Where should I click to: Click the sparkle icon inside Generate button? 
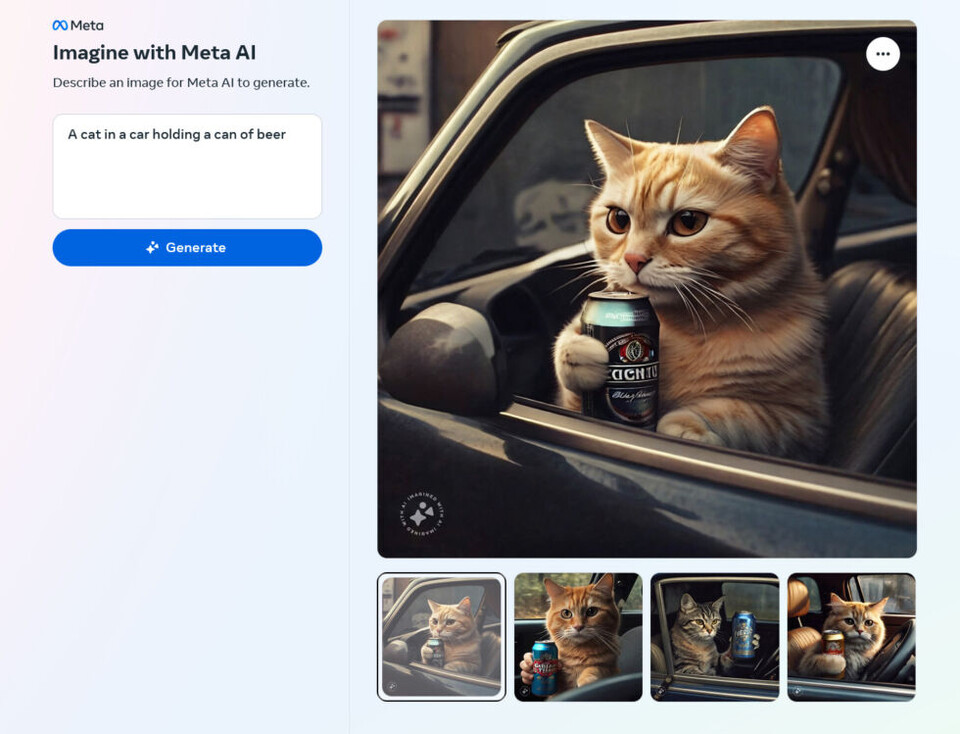tap(152, 248)
